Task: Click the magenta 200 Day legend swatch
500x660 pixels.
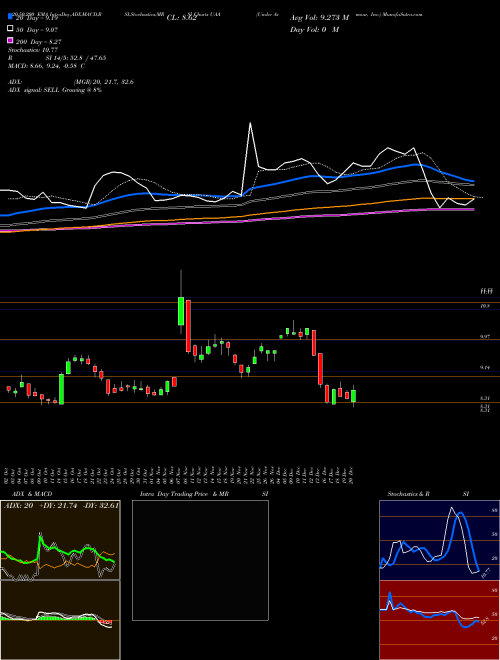Action: tap(10, 40)
